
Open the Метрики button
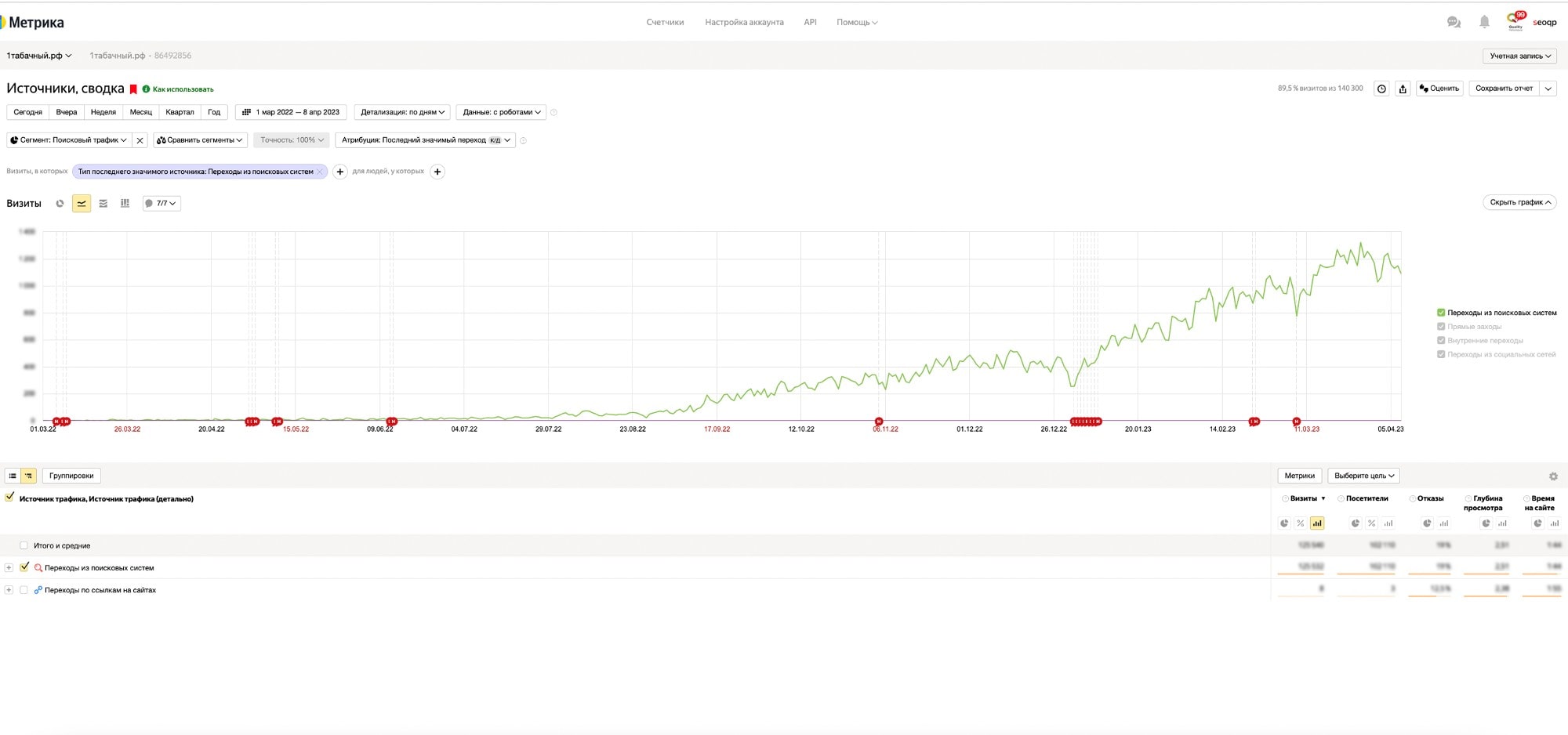pos(1299,476)
